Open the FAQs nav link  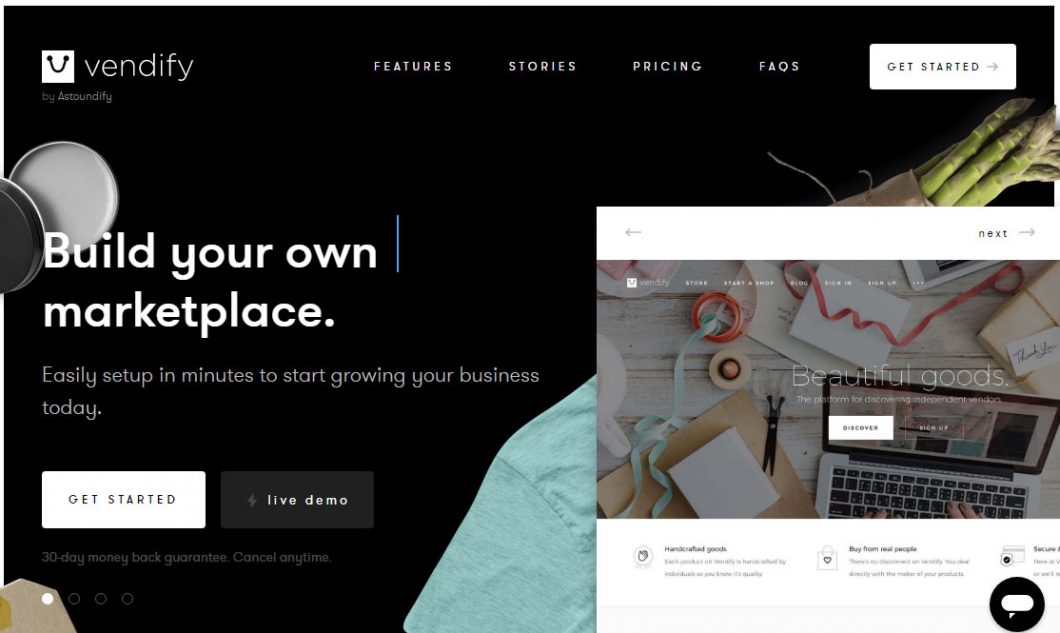[779, 66]
